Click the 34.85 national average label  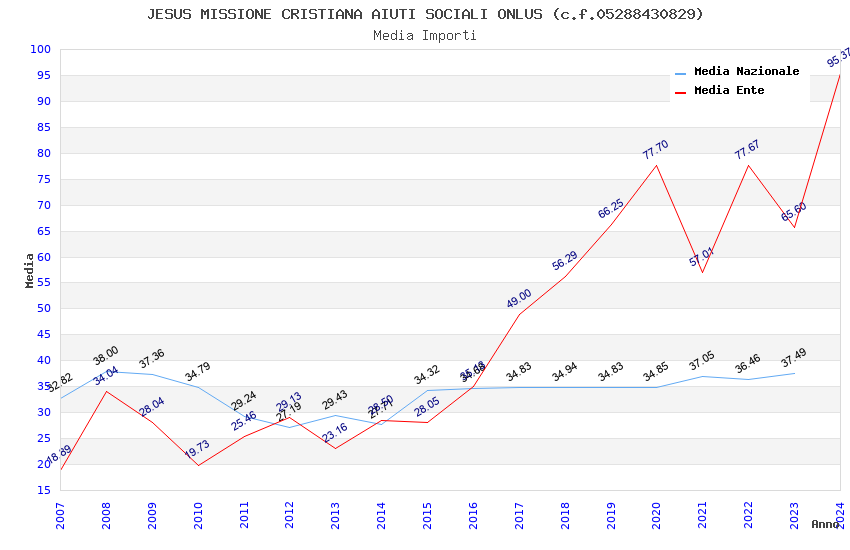[x=656, y=372]
